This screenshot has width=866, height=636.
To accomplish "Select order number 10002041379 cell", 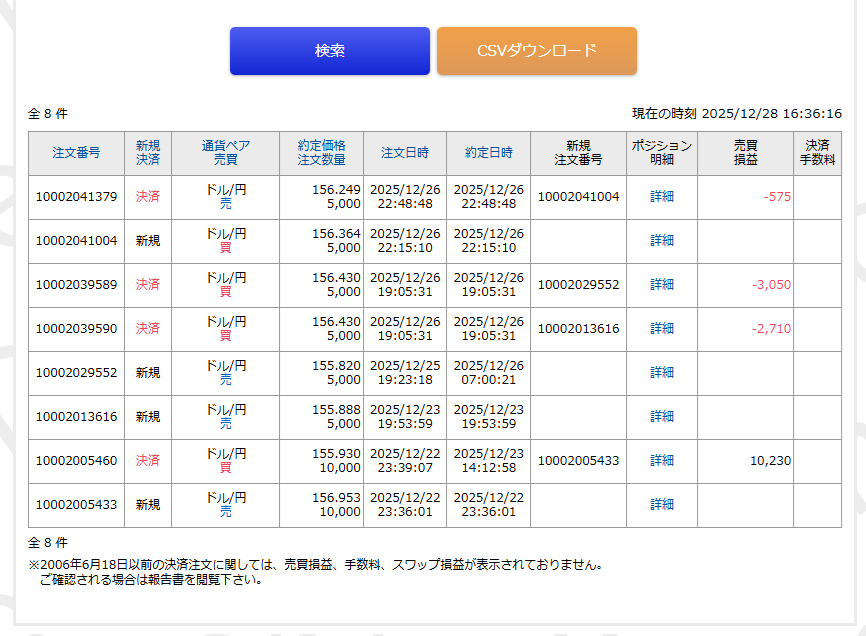I will pyautogui.click(x=76, y=197).
